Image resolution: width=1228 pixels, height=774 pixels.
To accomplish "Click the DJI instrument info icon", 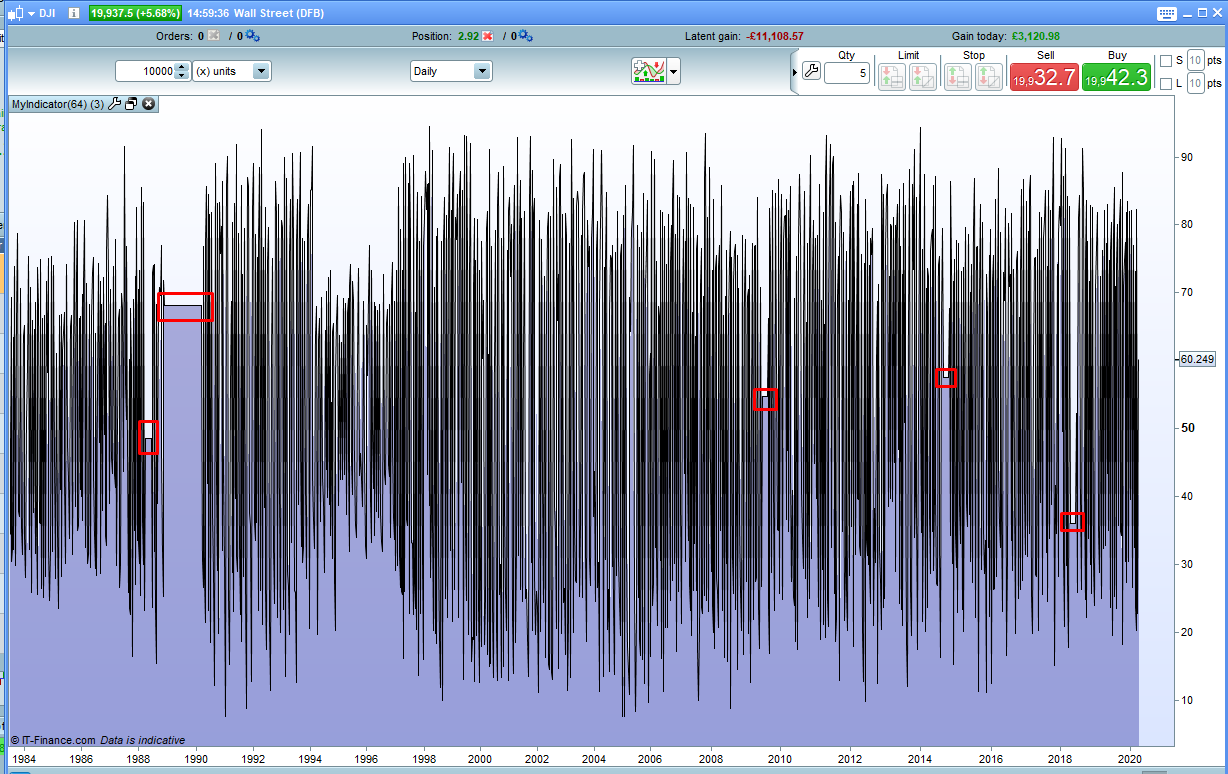I will (74, 14).
